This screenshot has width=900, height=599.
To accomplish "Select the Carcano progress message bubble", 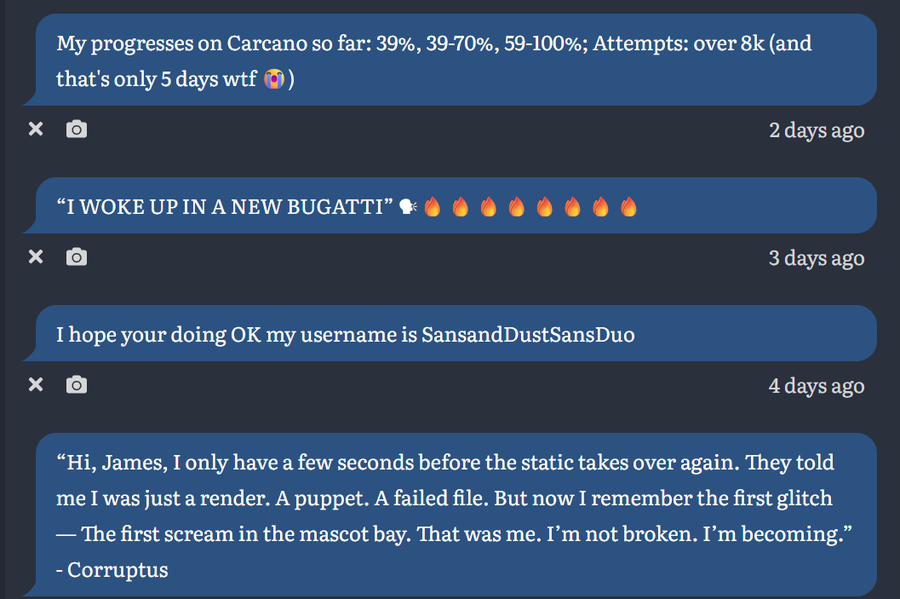I will click(x=449, y=60).
